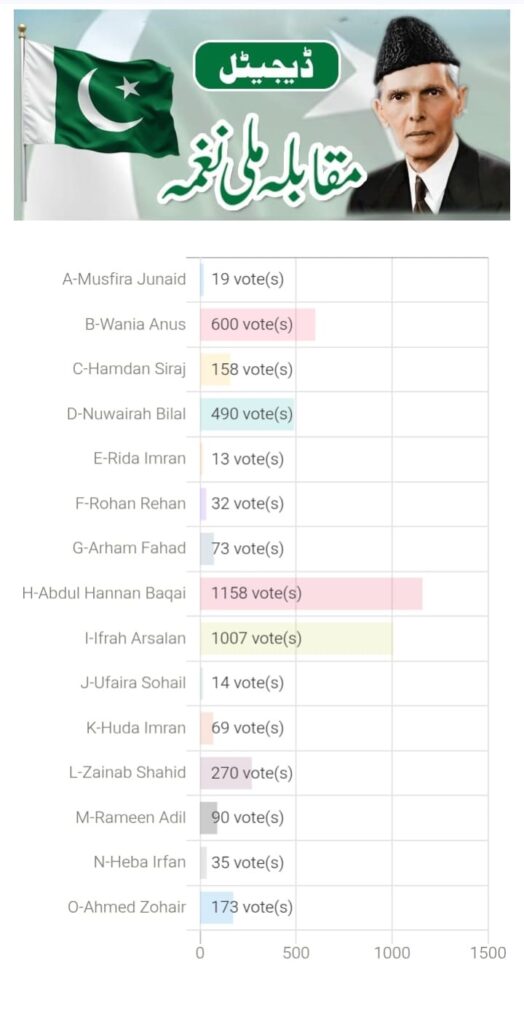
Task: Click the Urdu calligraphy competition title
Action: (262, 169)
